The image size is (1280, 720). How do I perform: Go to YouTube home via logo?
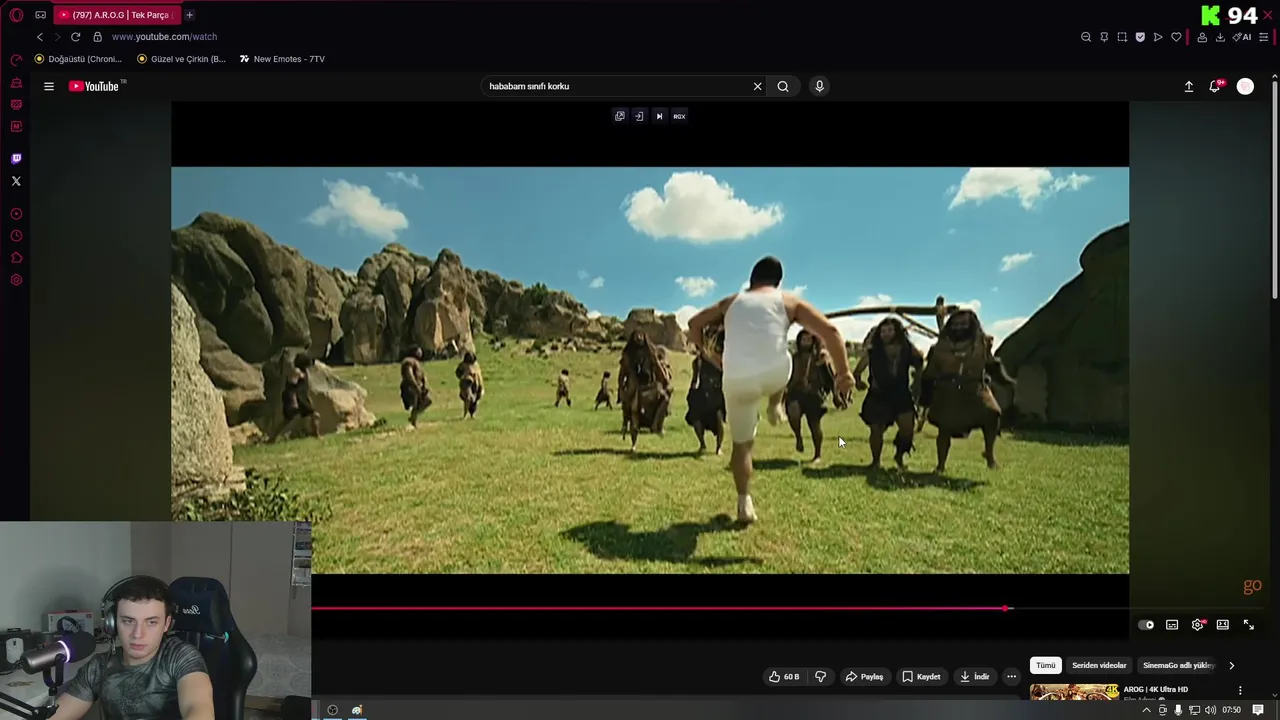click(x=95, y=86)
